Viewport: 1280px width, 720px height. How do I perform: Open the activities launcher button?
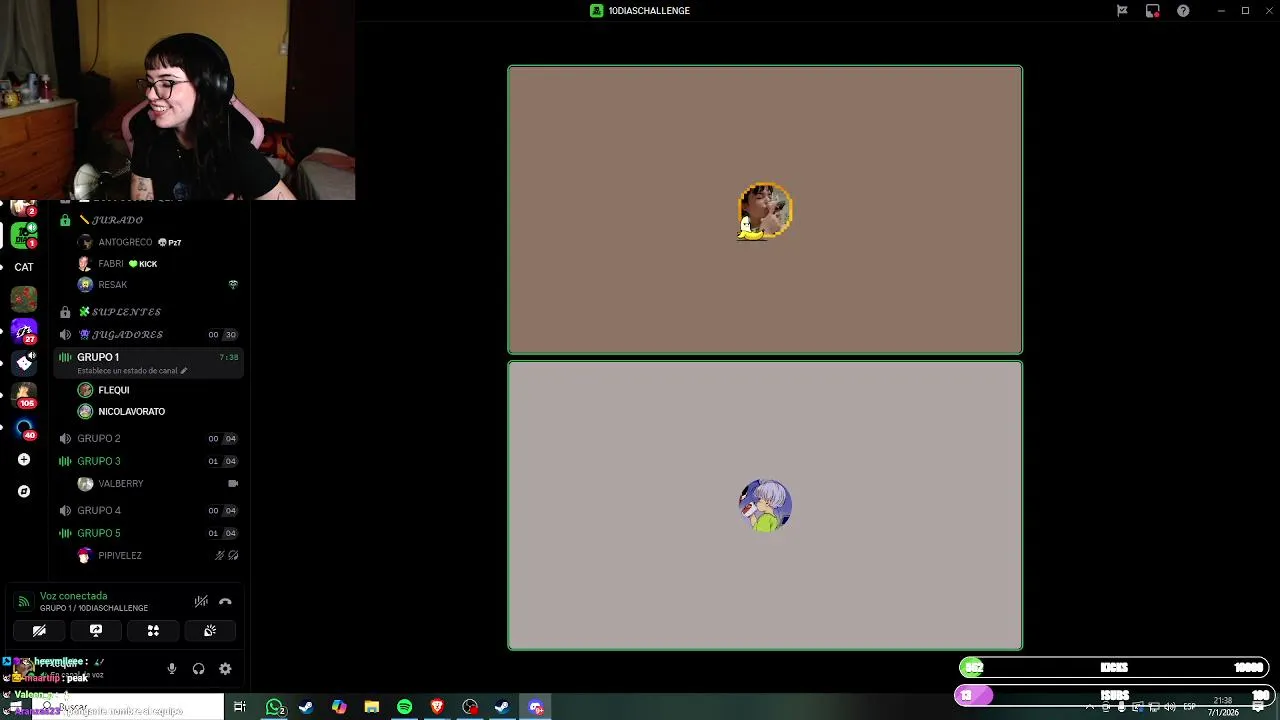click(153, 631)
